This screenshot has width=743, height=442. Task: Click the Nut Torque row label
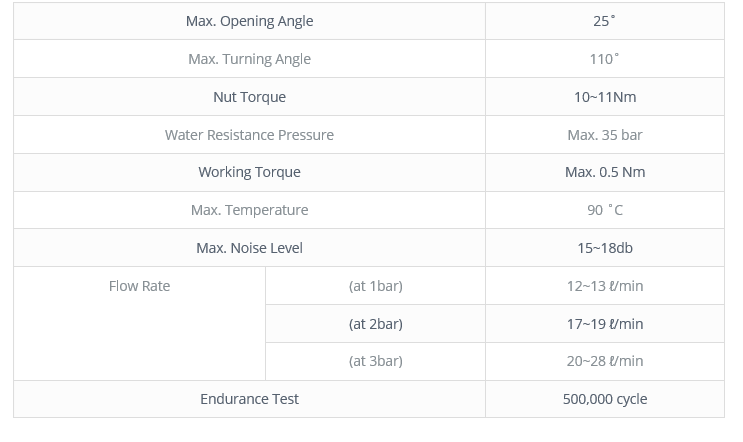[x=249, y=97]
